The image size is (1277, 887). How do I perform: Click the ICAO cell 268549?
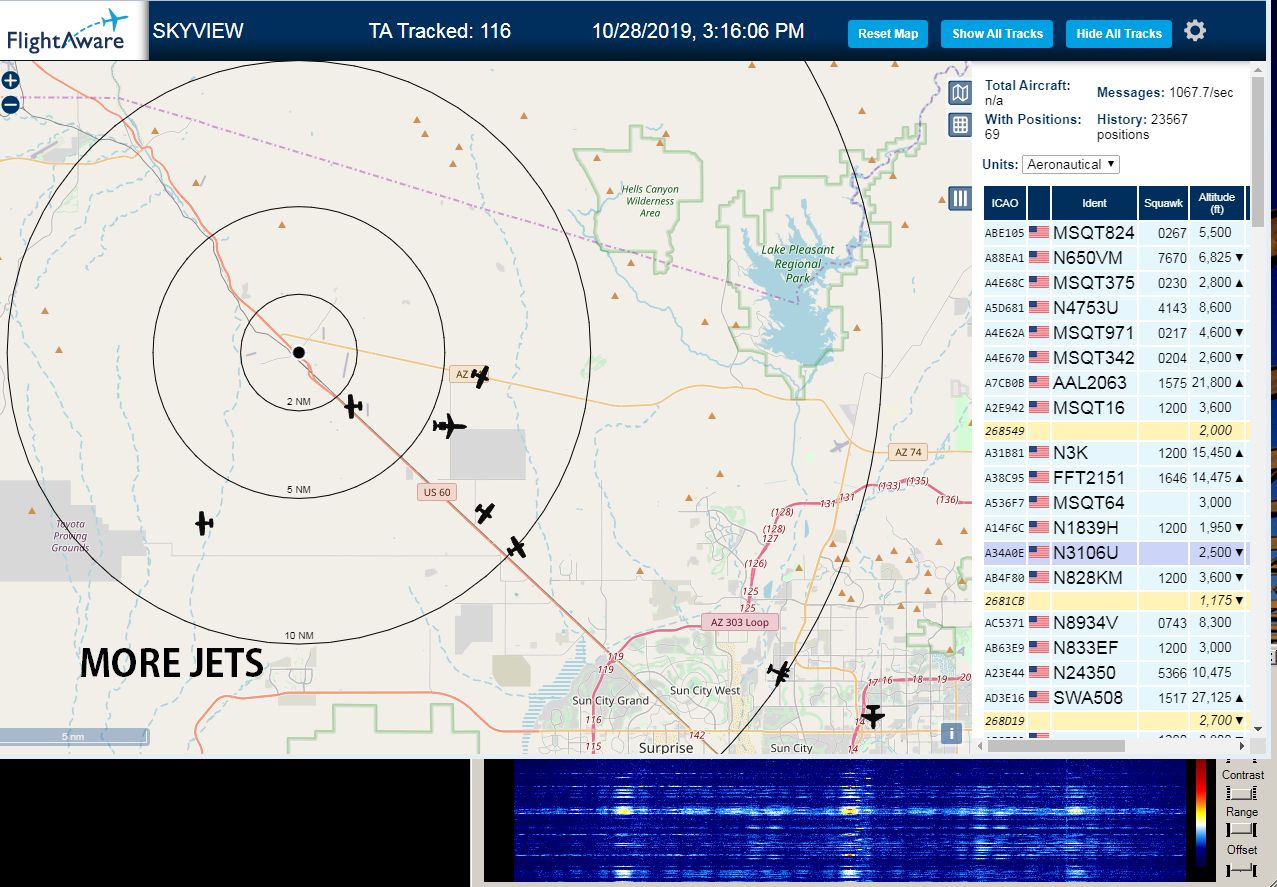[x=1005, y=431]
